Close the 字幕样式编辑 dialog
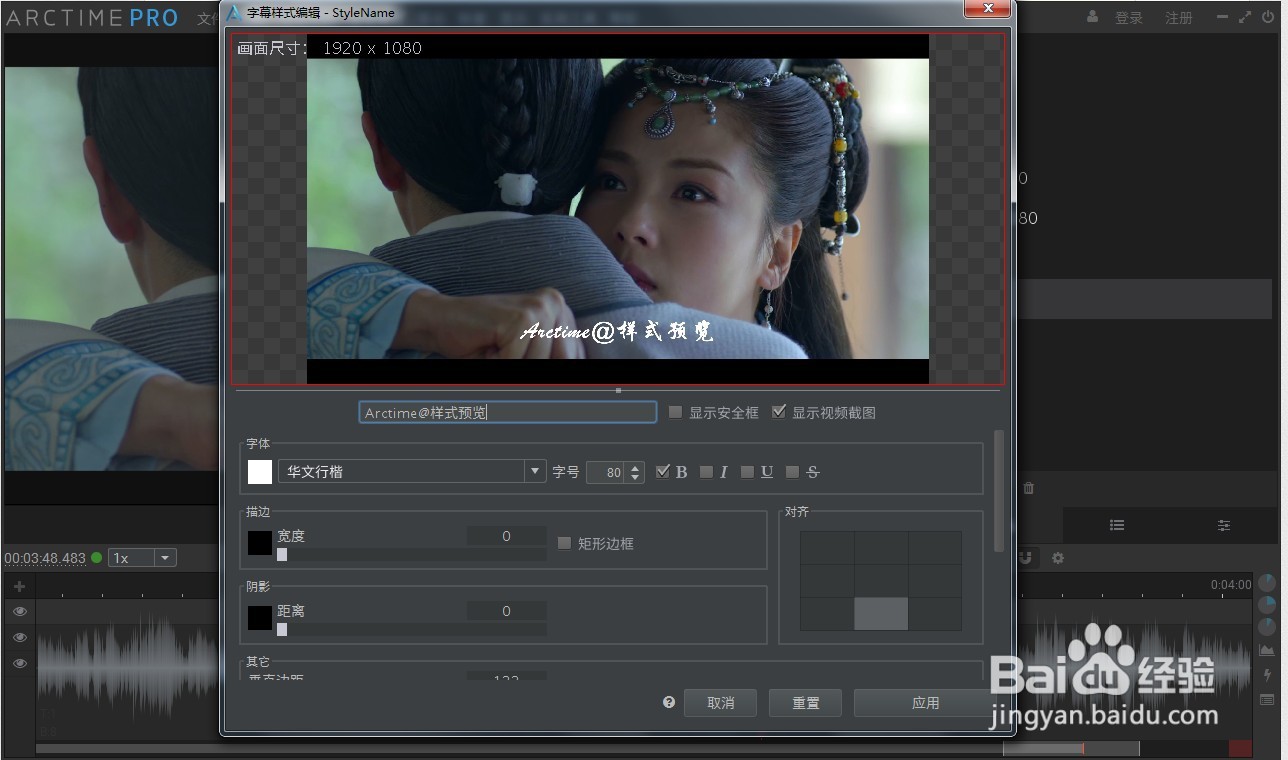The image size is (1288, 760). [988, 8]
